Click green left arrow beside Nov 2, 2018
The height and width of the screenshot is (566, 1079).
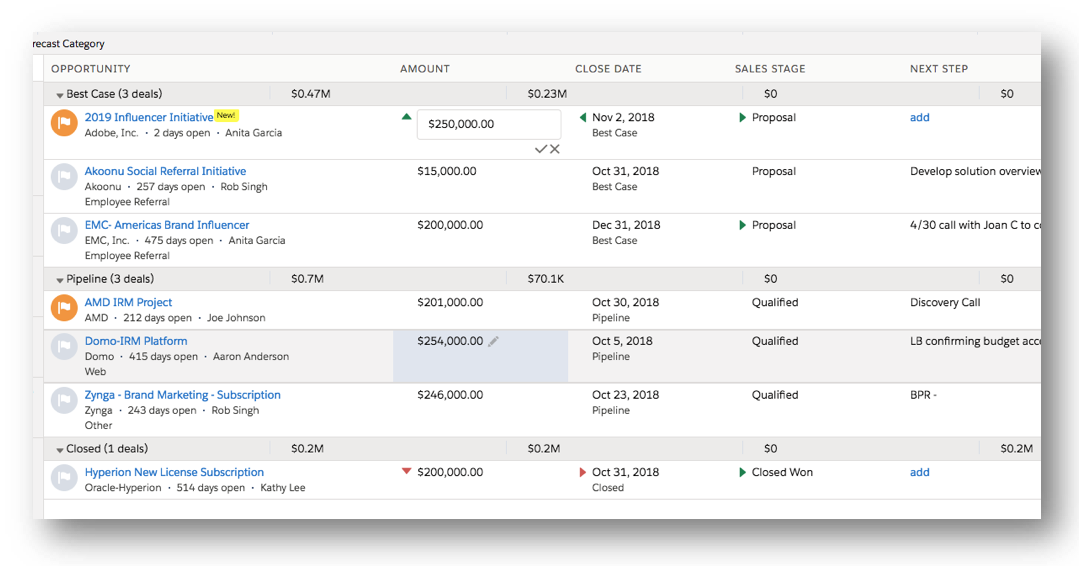click(583, 117)
